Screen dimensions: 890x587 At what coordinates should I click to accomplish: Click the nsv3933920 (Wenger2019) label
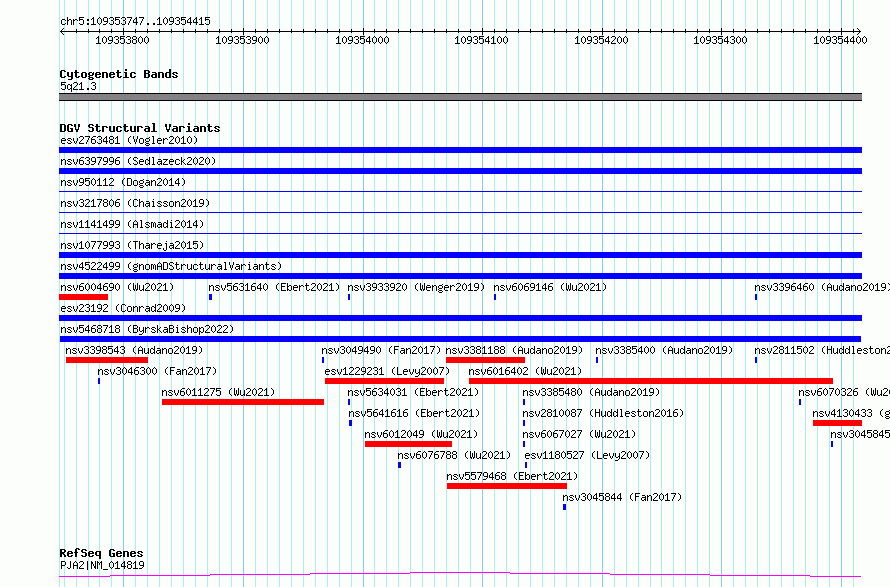416,287
